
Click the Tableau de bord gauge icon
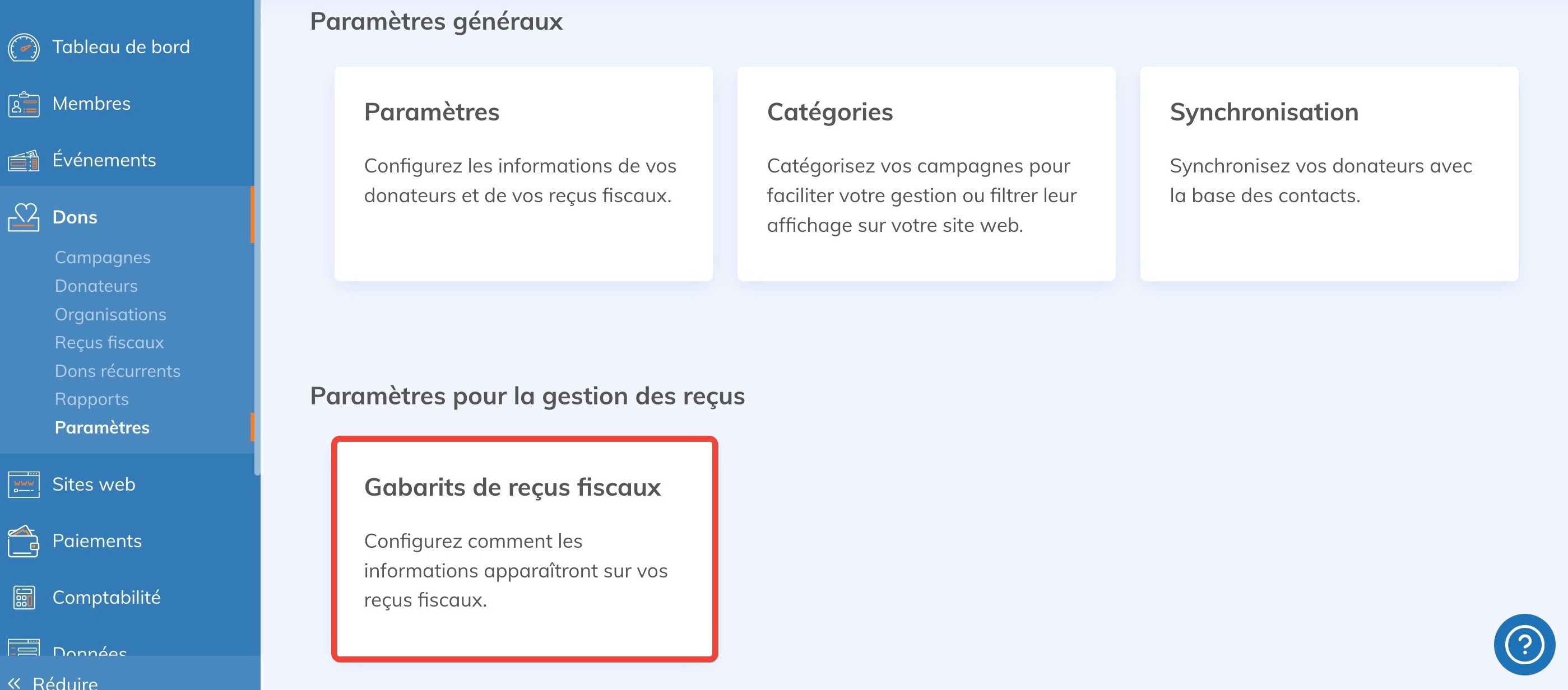click(24, 48)
